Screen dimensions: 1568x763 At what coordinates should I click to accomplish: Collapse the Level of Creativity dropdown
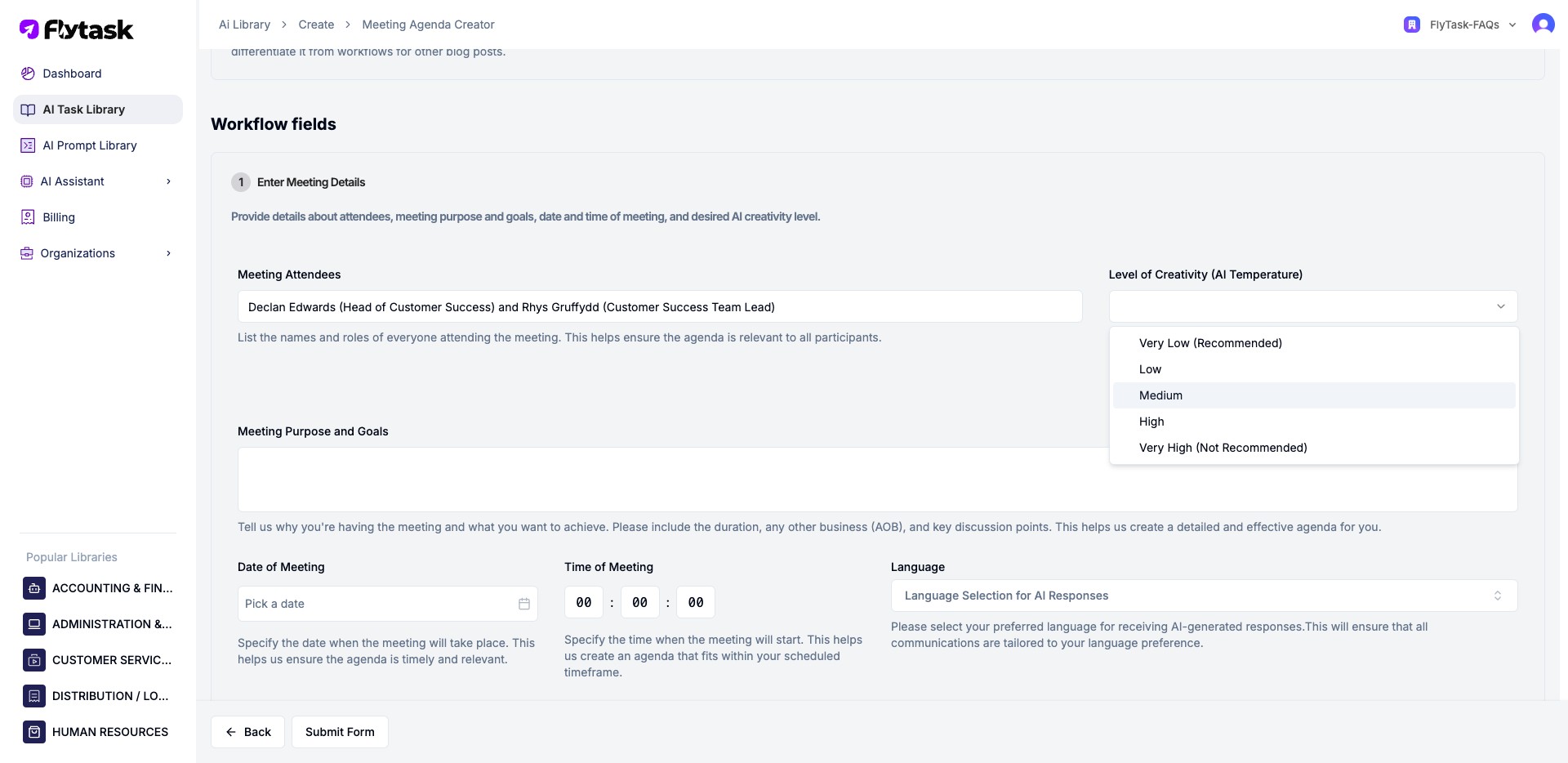(x=1313, y=306)
